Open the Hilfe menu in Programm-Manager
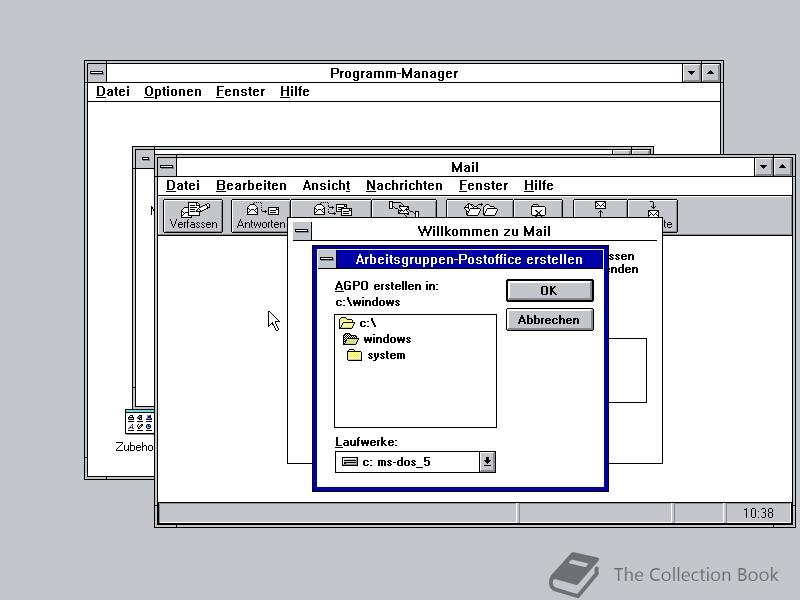 294,91
